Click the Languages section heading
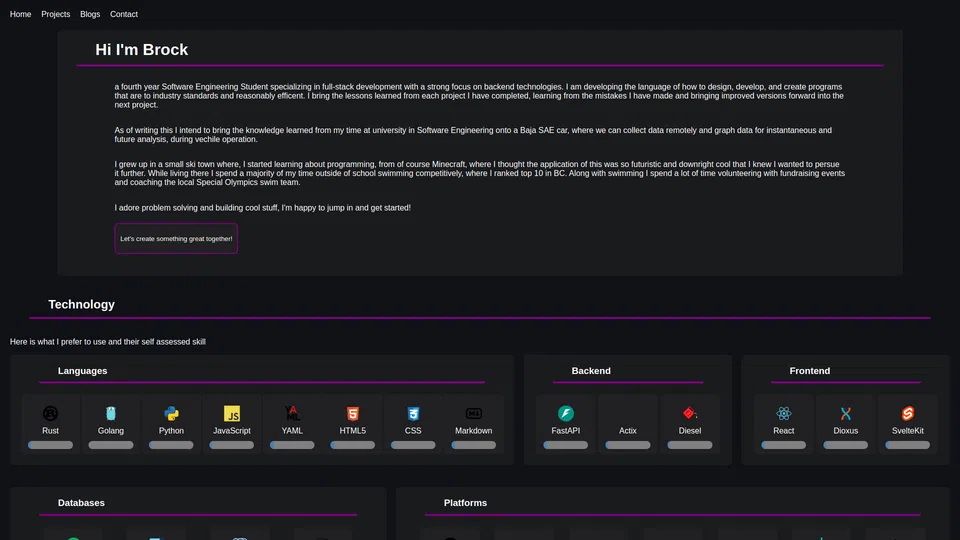Screen dimensions: 960x540 [83, 371]
